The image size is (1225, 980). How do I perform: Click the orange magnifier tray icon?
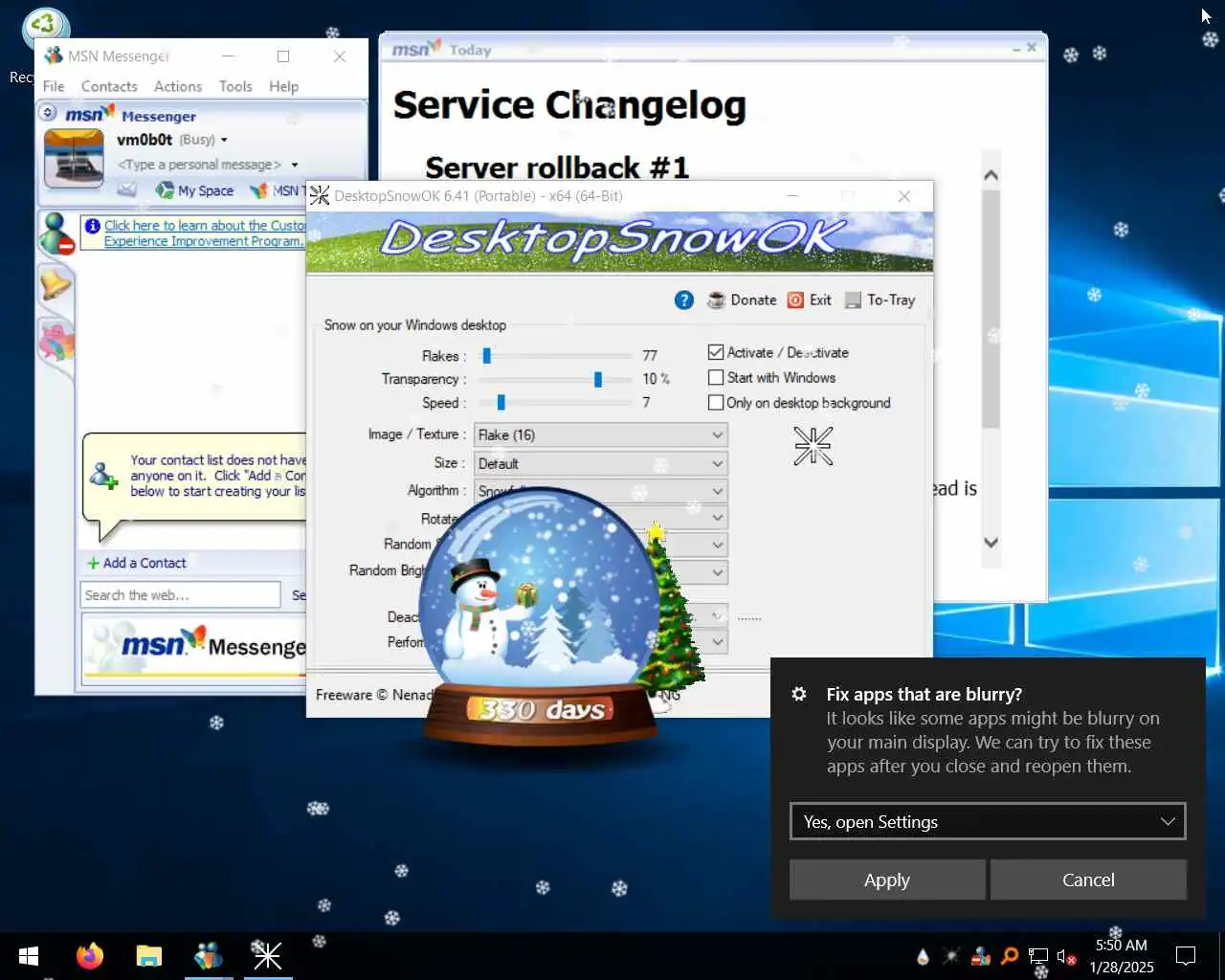tap(1009, 956)
